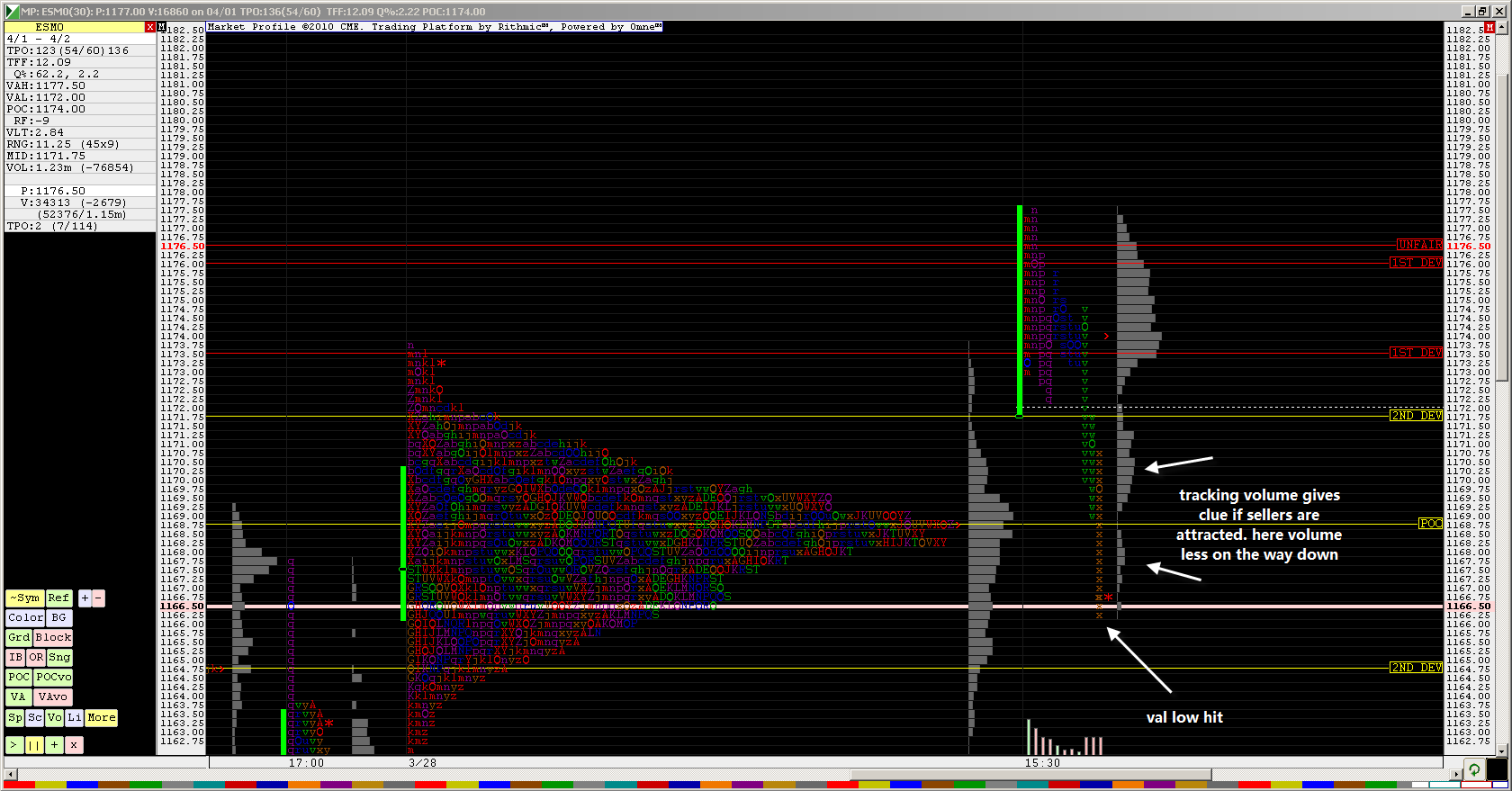Click the green refresh icon at bottom right

1474,770
